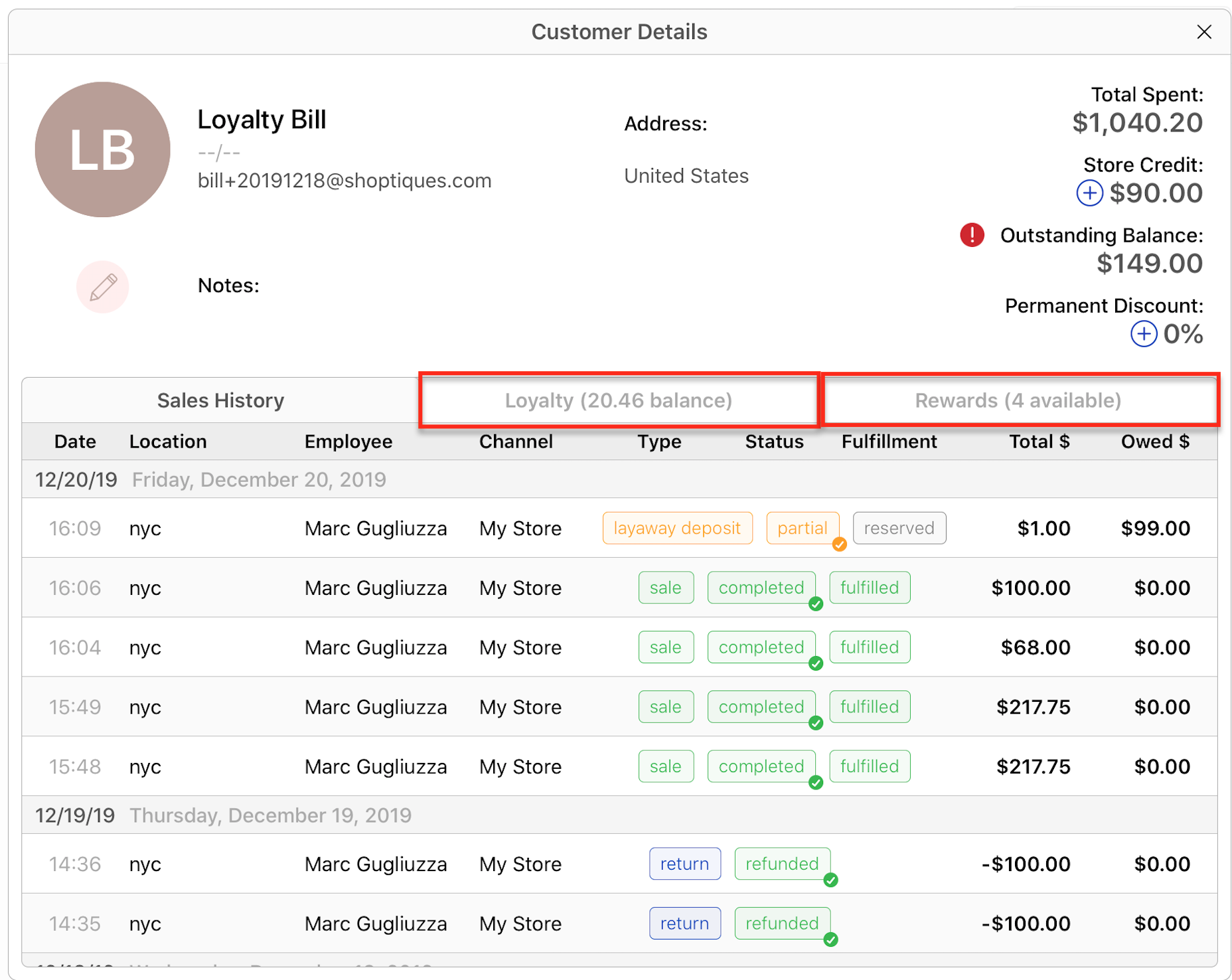Click the sale badge on 16:06 row
This screenshot has height=980, width=1232.
coord(666,588)
